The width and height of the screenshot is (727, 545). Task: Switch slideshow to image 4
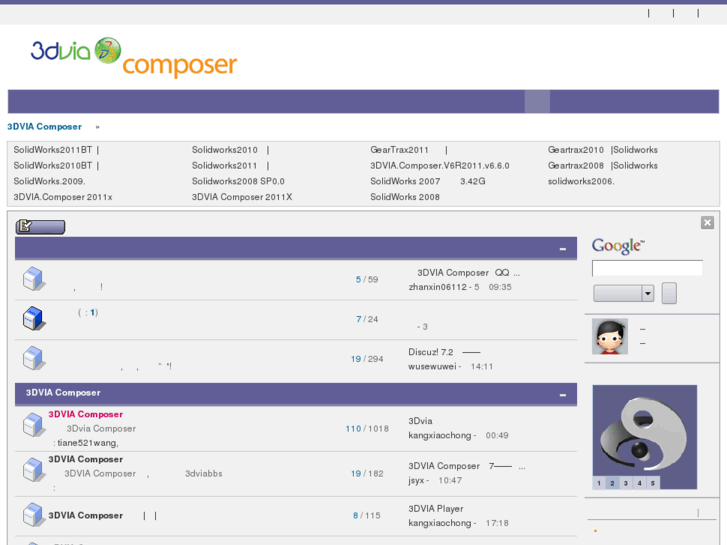click(x=639, y=483)
